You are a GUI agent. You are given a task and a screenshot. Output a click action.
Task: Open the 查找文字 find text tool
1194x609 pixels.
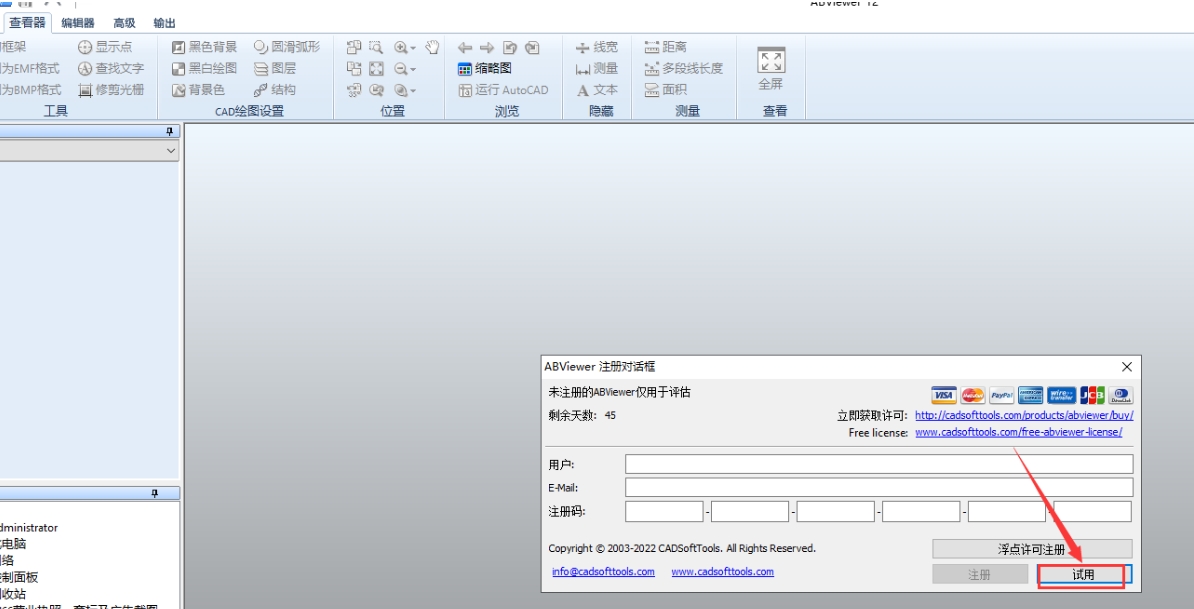click(x=111, y=69)
